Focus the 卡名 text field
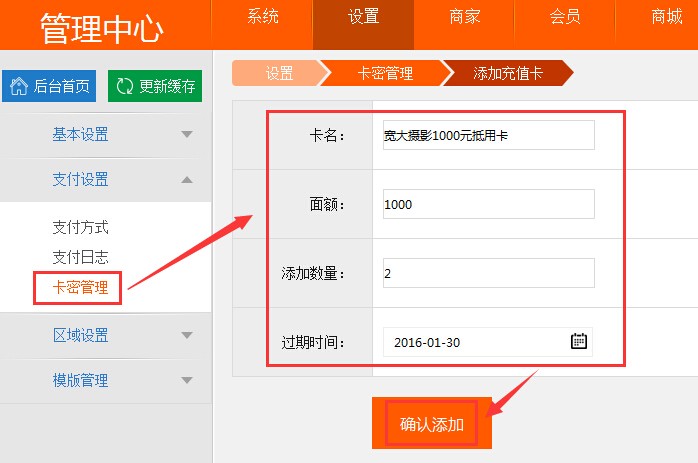Screen dimensions: 698x463 [489, 135]
